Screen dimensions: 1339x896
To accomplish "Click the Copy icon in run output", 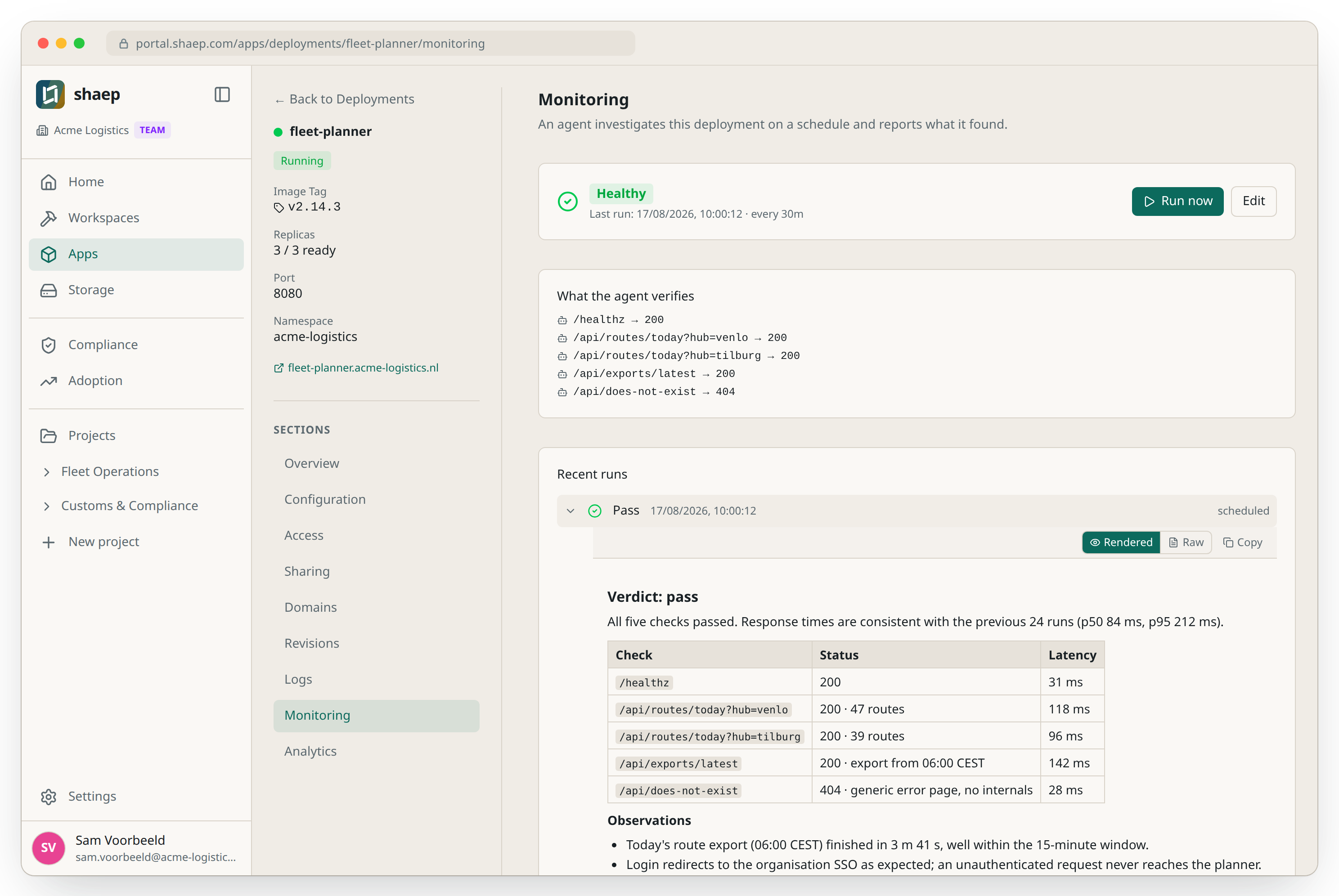I will pos(1227,542).
